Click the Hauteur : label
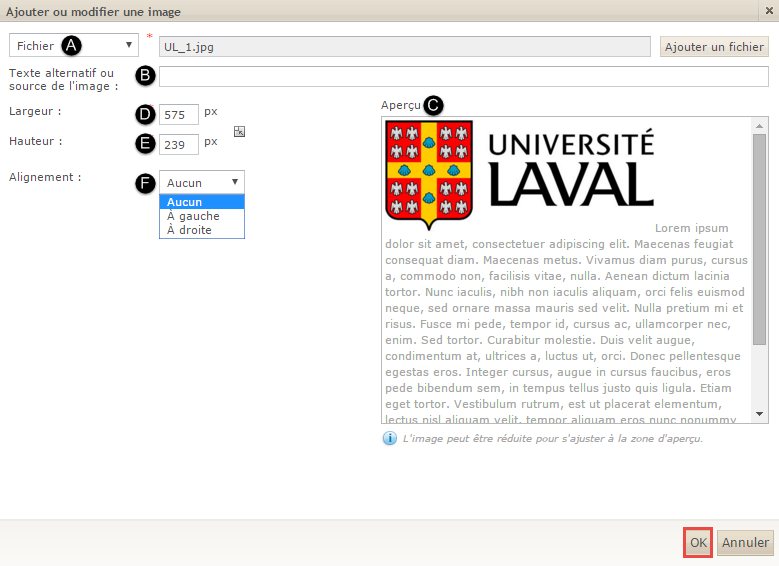779x566 pixels. (x=36, y=141)
